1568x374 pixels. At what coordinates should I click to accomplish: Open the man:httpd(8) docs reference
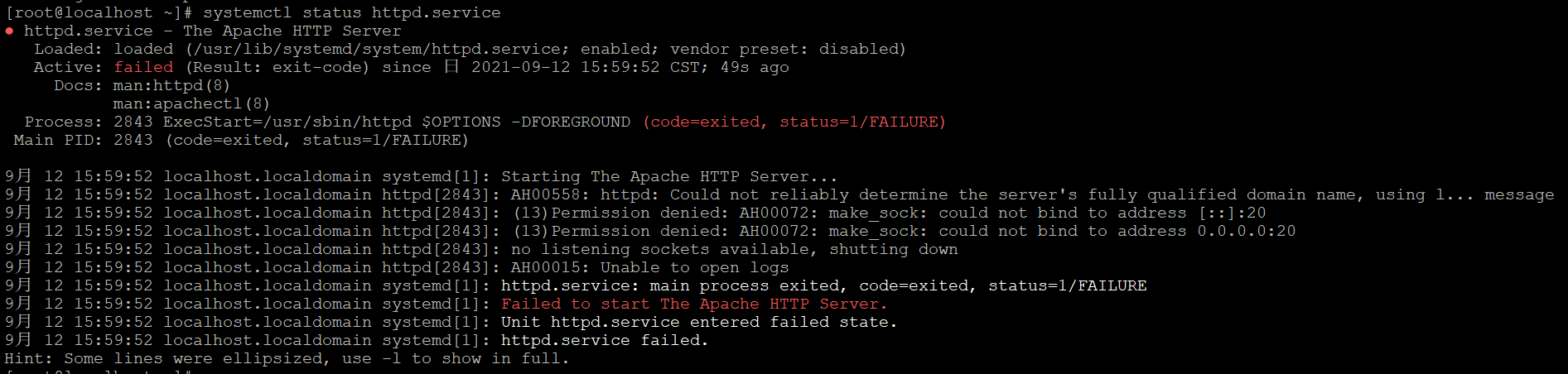[171, 85]
